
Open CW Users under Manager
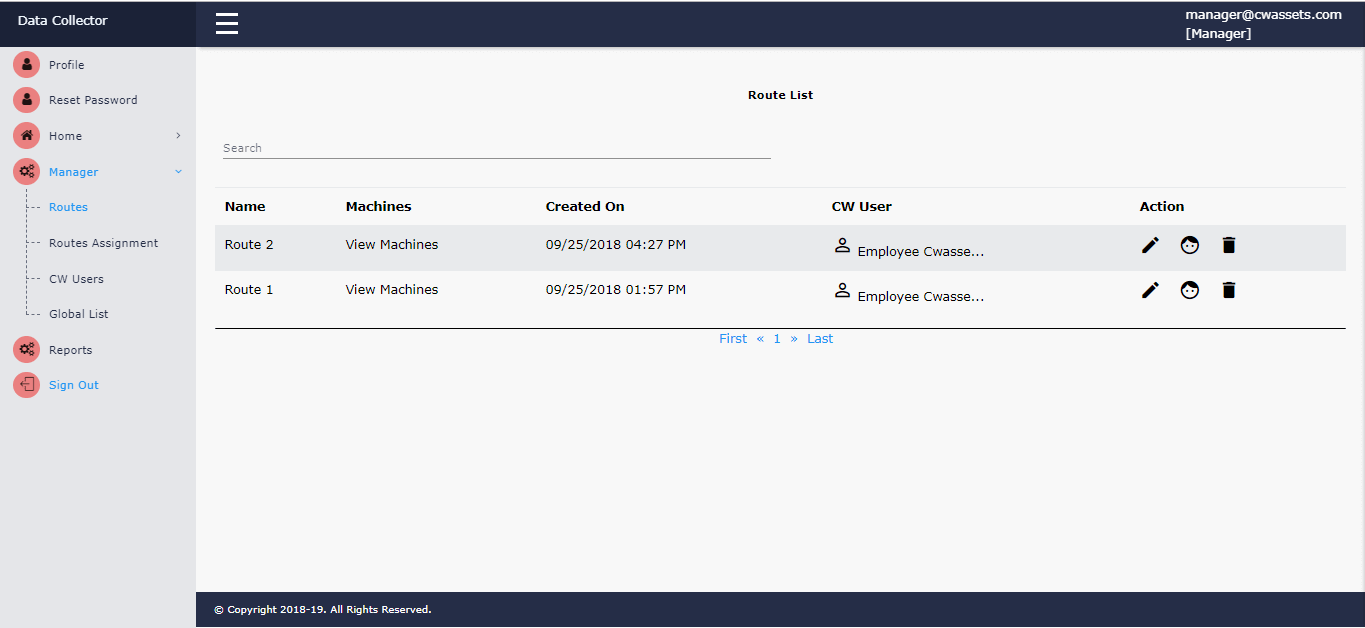pyautogui.click(x=76, y=279)
